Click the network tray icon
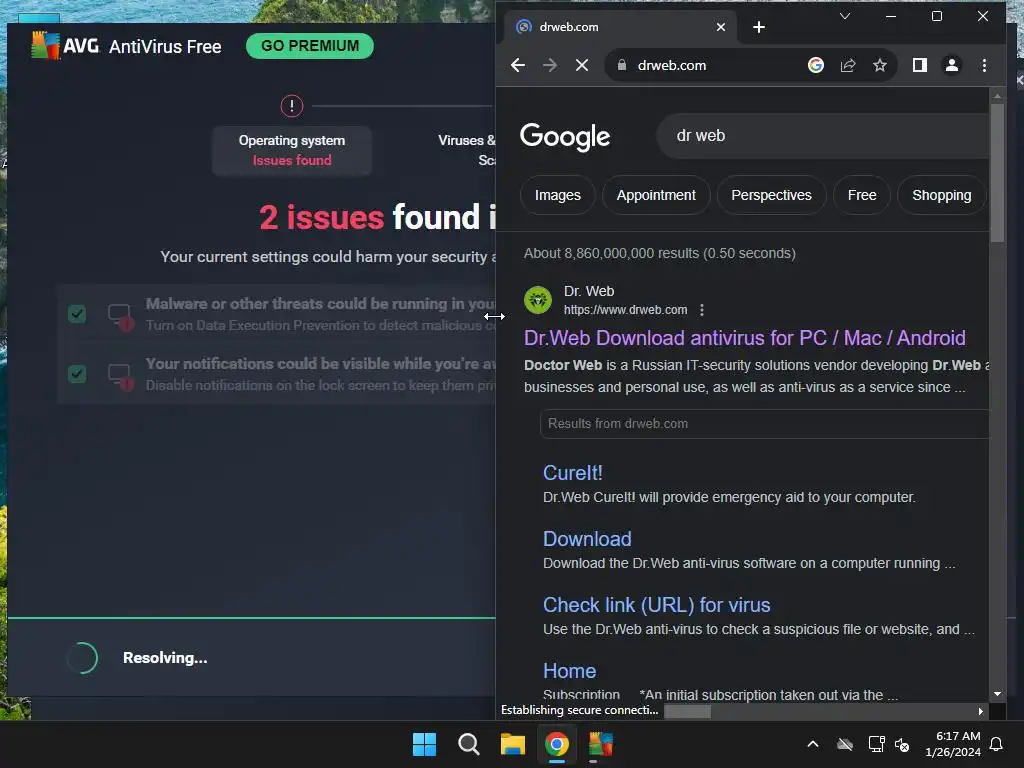 [876, 744]
